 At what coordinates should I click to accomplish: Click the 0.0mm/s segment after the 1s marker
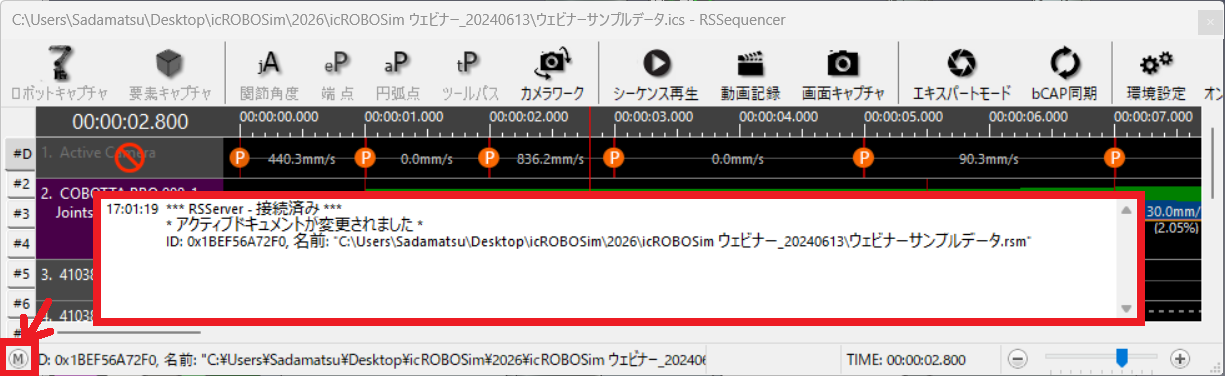point(427,158)
